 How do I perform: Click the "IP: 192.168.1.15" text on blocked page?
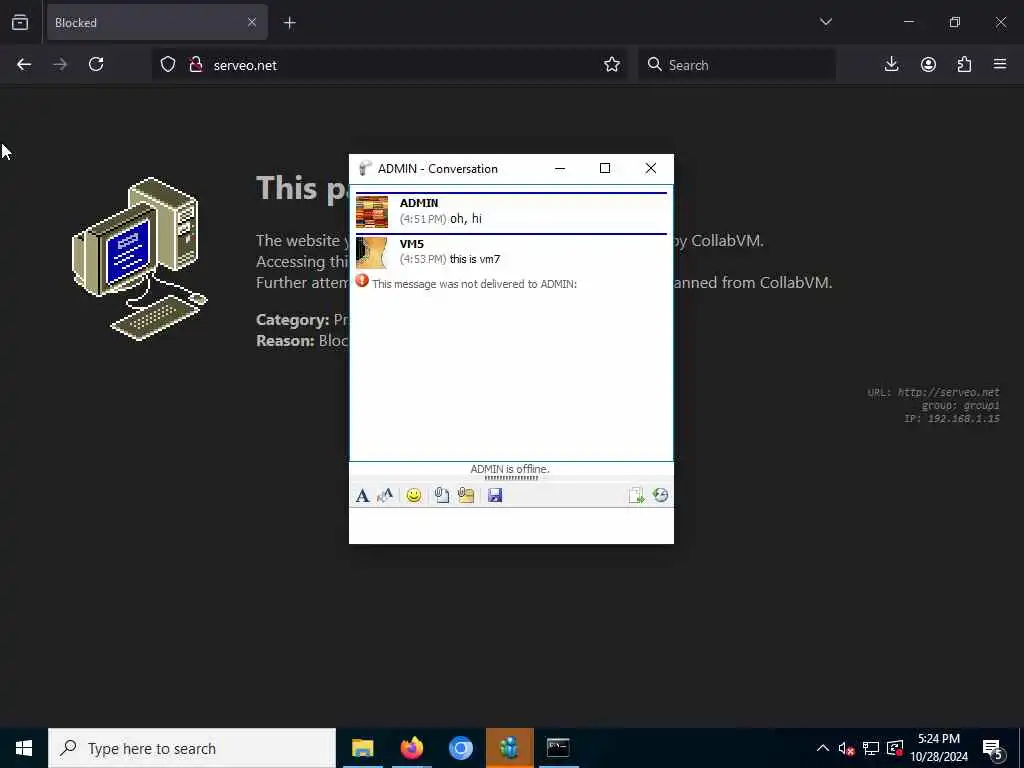click(952, 419)
